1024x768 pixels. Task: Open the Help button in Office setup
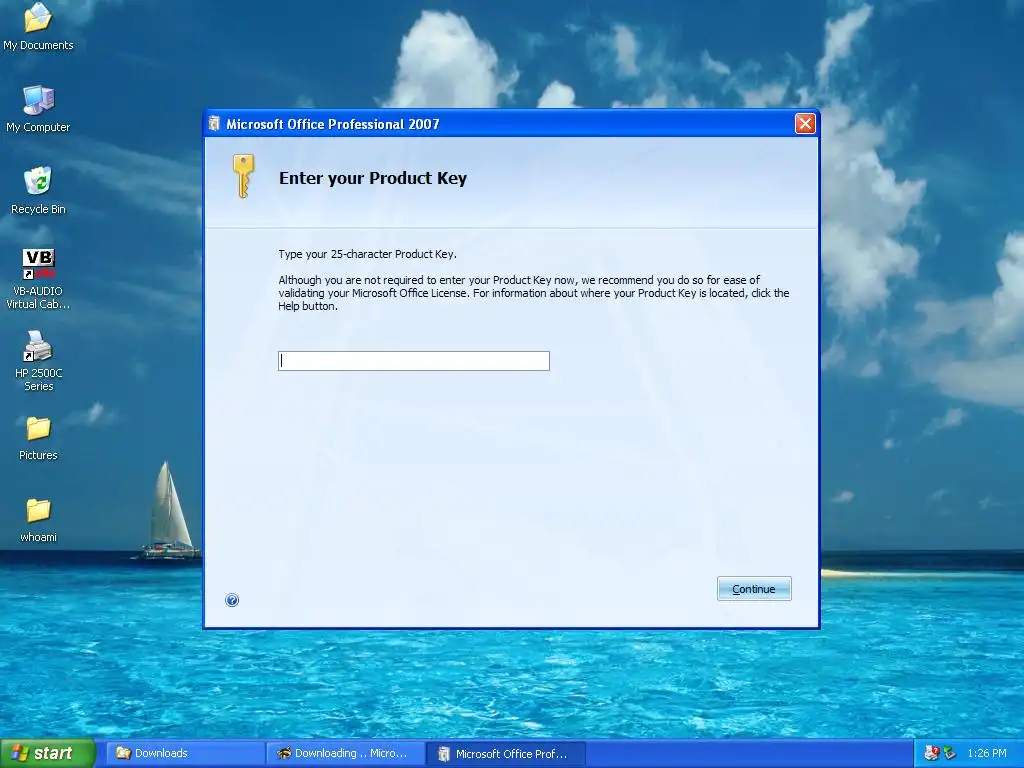click(232, 600)
